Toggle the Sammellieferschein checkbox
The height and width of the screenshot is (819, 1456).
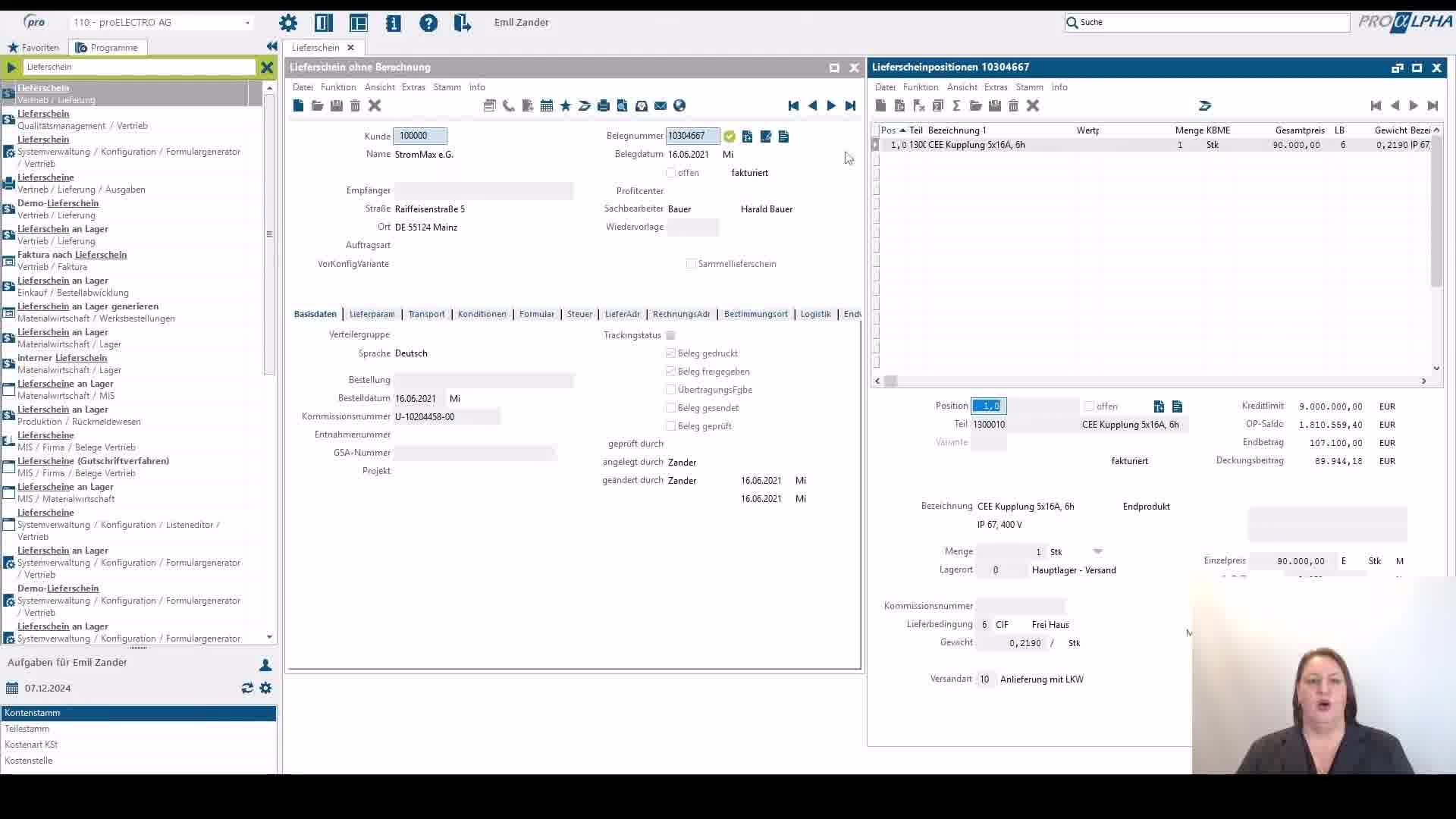(x=691, y=264)
